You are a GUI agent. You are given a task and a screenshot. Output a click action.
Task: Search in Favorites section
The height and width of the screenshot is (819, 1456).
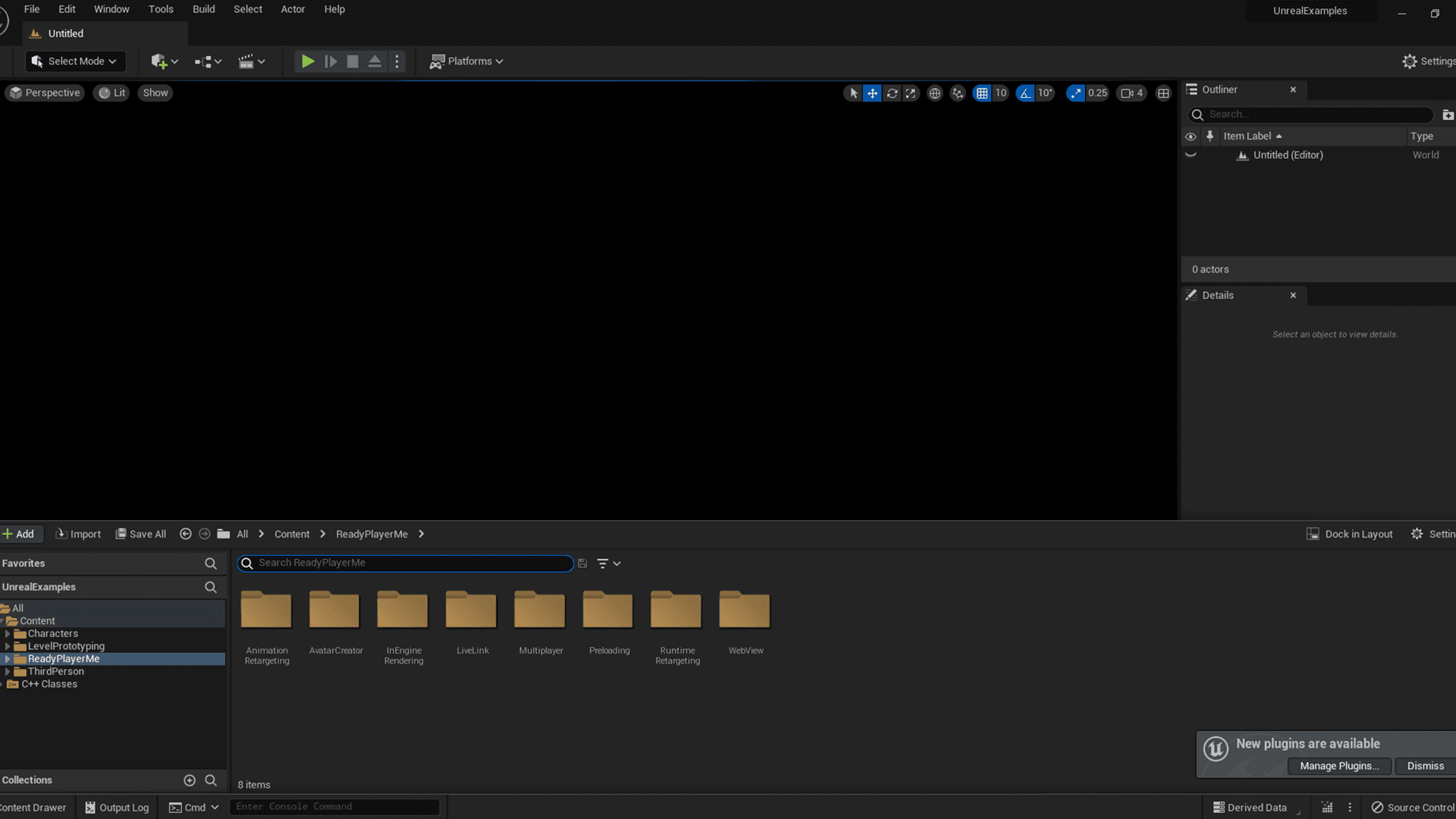pyautogui.click(x=211, y=563)
